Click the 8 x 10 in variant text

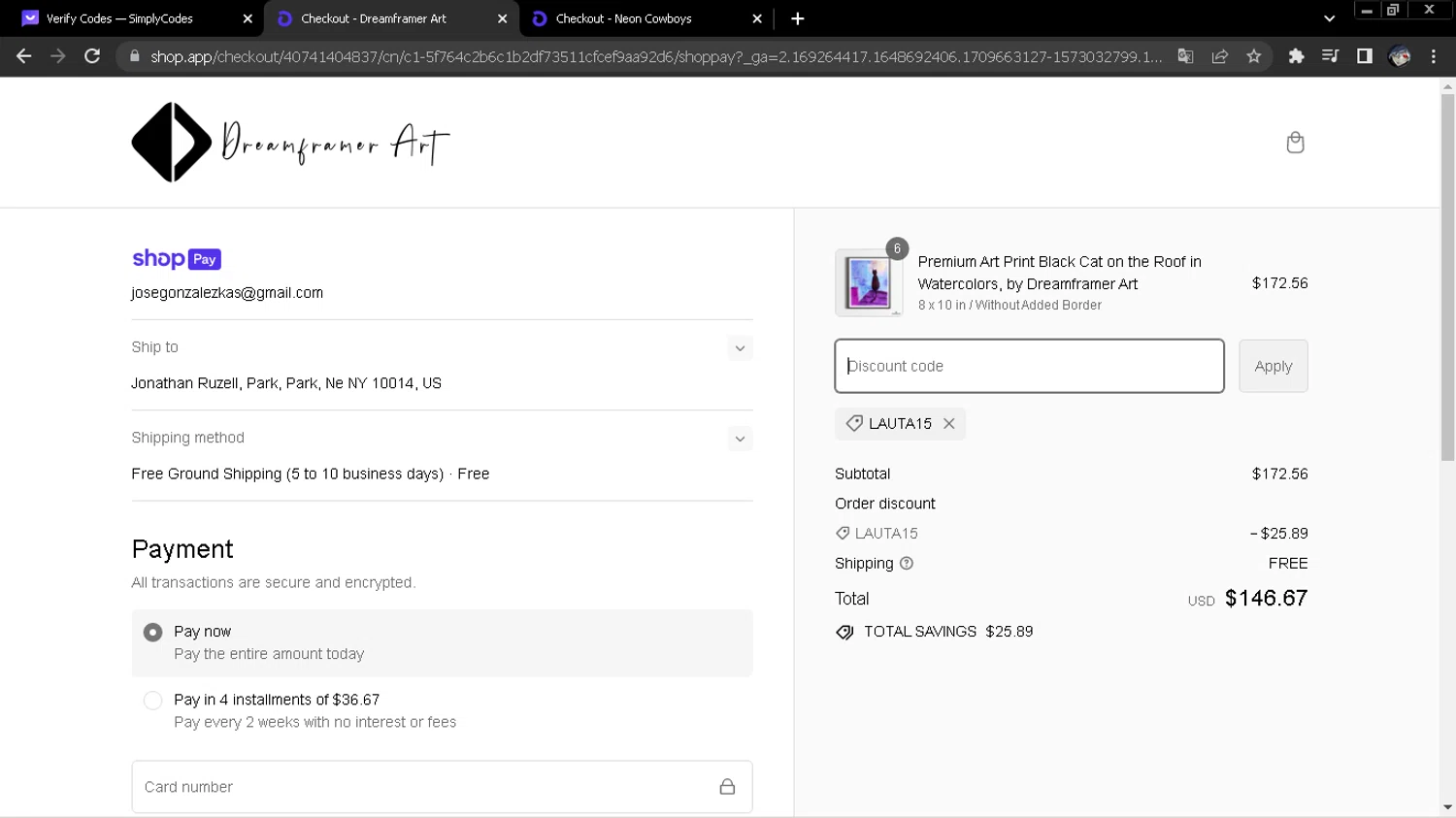1009,306
